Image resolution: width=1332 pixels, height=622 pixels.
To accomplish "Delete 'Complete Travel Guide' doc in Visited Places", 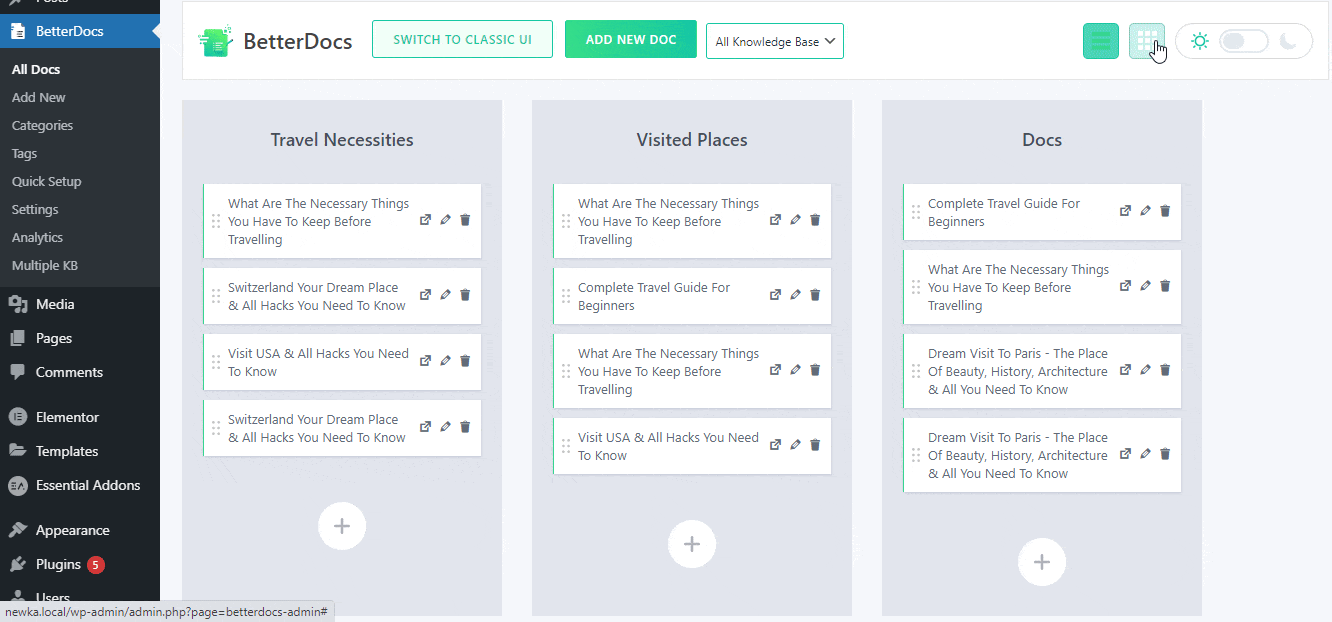I will (x=815, y=295).
